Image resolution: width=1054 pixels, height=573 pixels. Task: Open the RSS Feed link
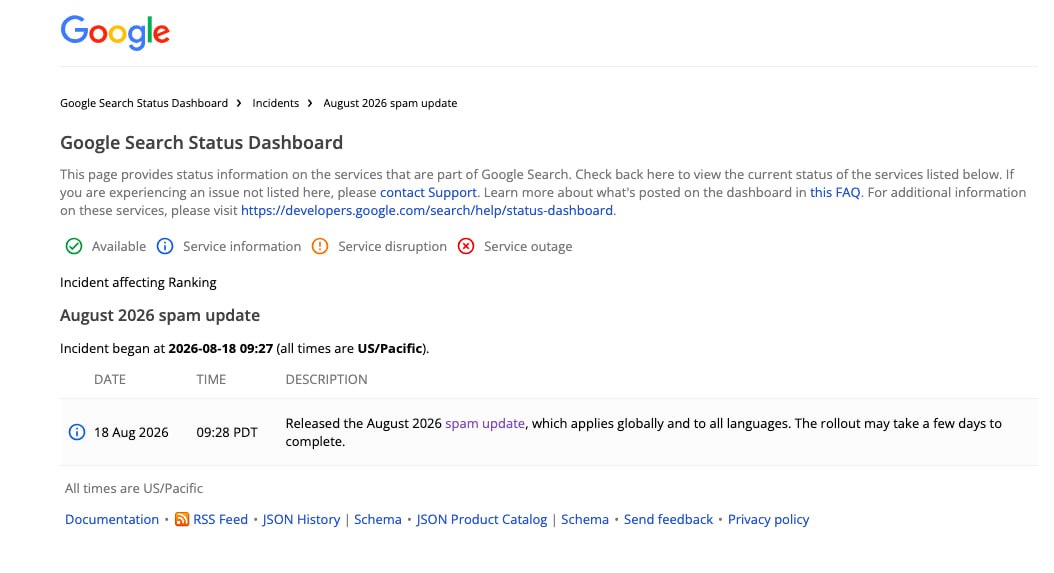click(220, 519)
